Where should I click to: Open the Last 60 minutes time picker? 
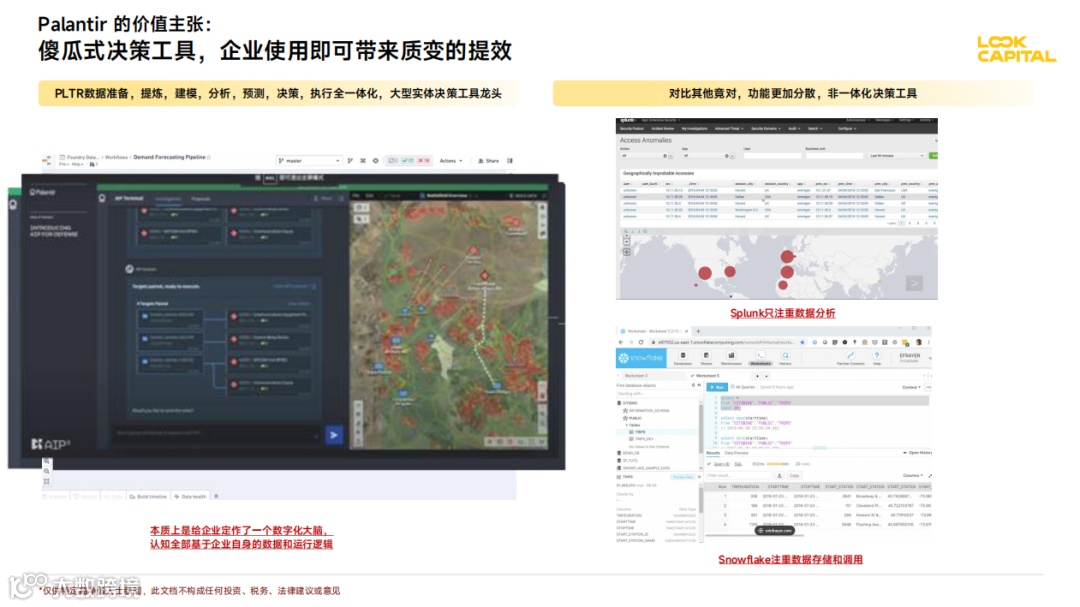[x=896, y=156]
